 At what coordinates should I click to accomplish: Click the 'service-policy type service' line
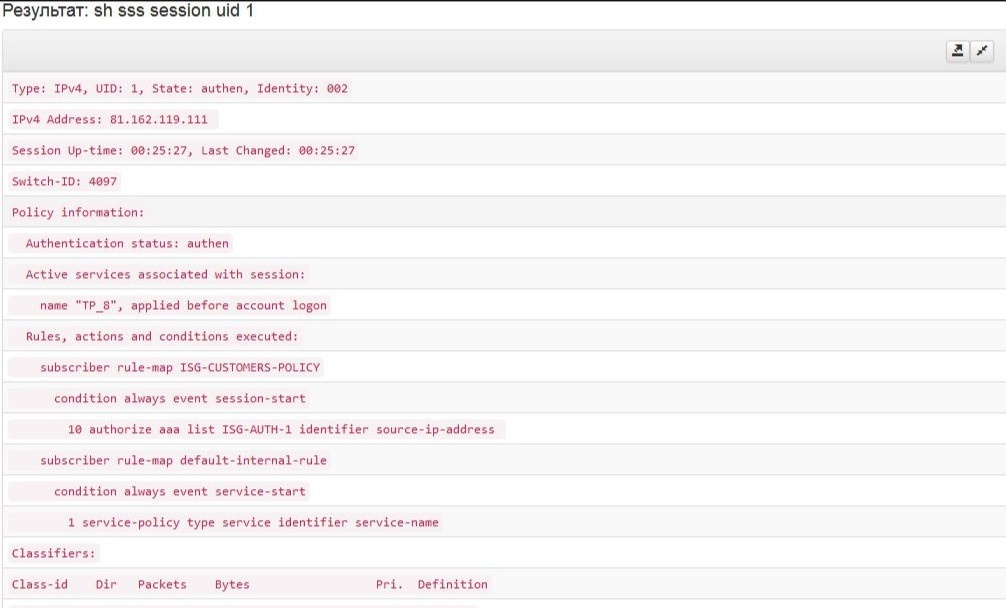(x=253, y=522)
